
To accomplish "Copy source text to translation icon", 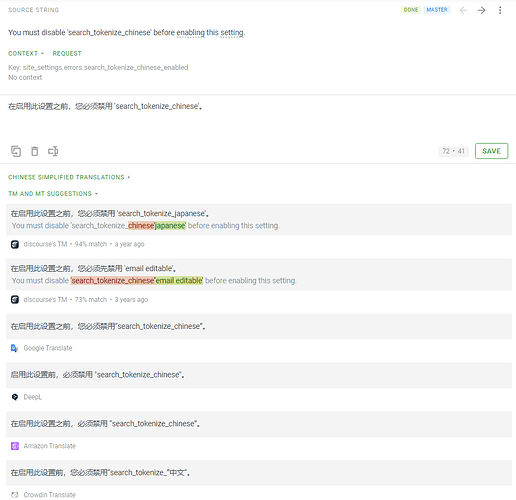I will [x=16, y=151].
